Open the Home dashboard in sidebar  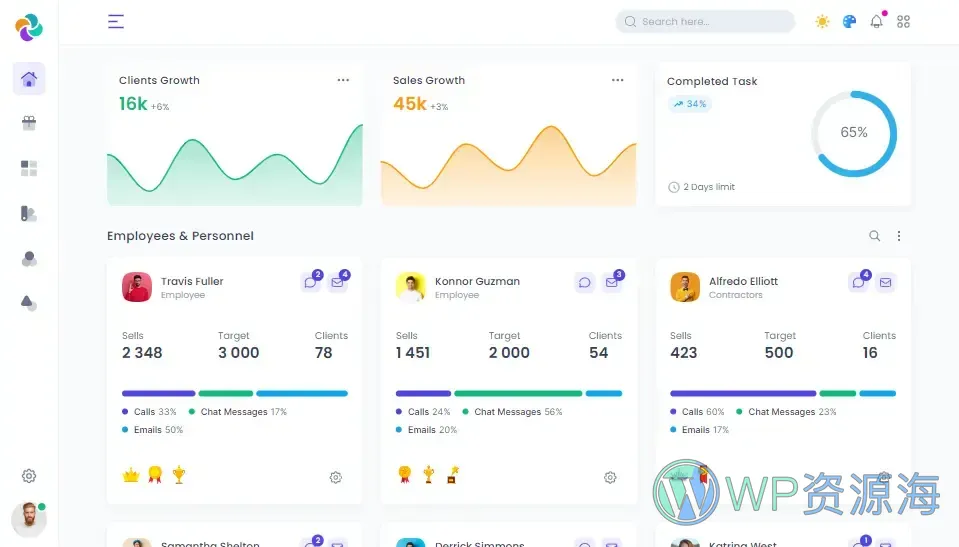tap(29, 79)
